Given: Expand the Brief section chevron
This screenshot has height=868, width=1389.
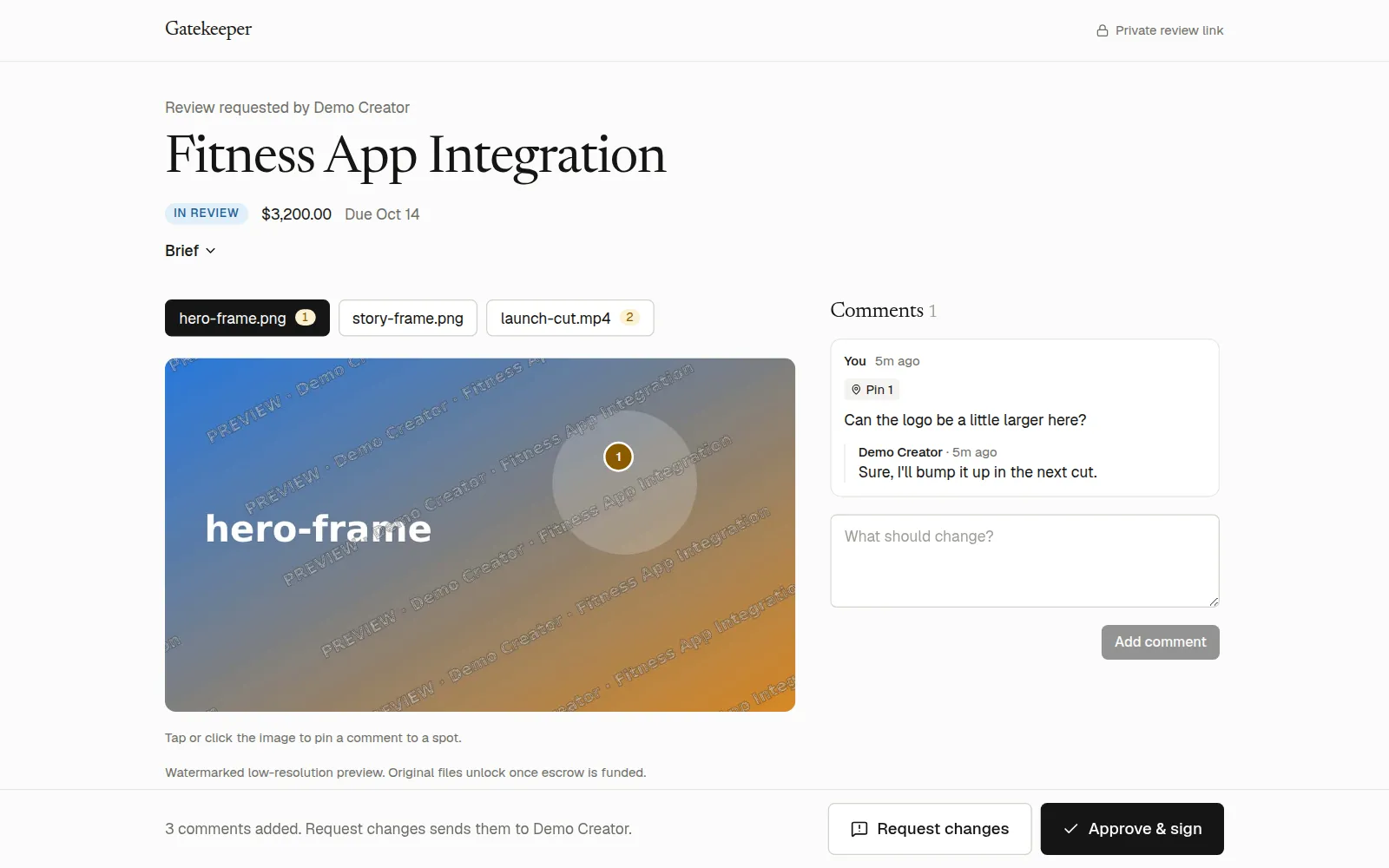Looking at the screenshot, I should [x=210, y=251].
